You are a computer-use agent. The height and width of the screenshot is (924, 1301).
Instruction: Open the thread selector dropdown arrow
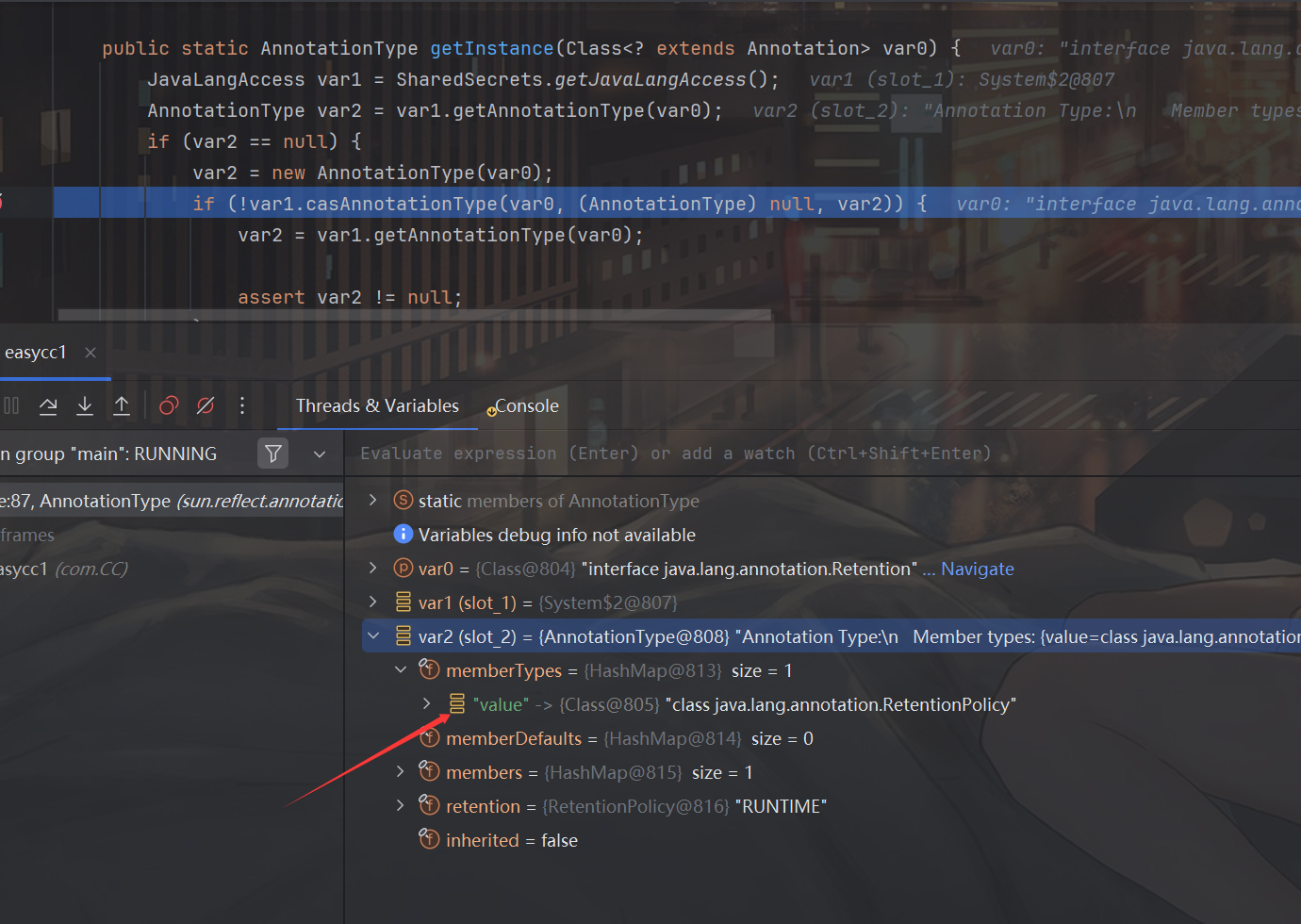pos(320,454)
